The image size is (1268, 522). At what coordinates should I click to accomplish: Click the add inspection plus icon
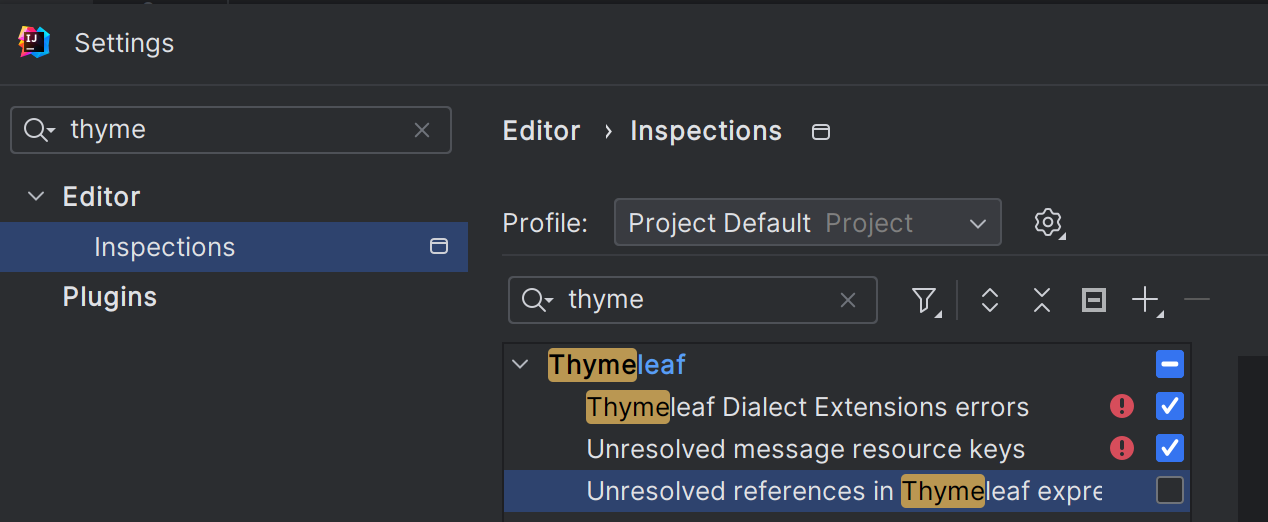(x=1145, y=300)
